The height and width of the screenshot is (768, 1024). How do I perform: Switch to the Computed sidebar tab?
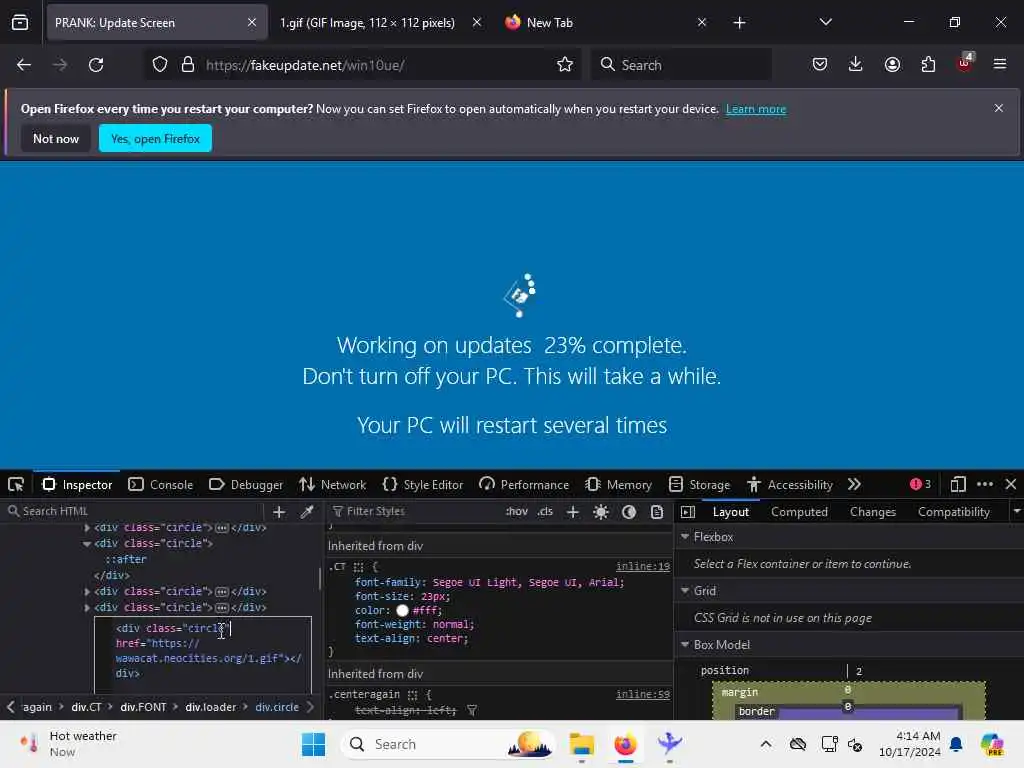(x=799, y=512)
